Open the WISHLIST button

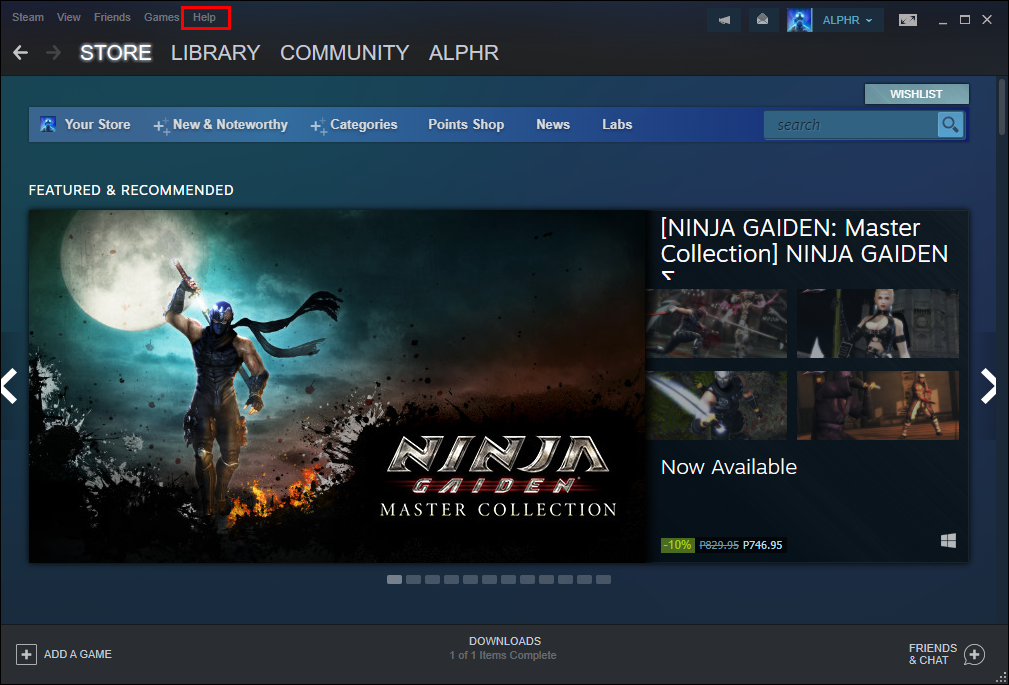[x=916, y=94]
